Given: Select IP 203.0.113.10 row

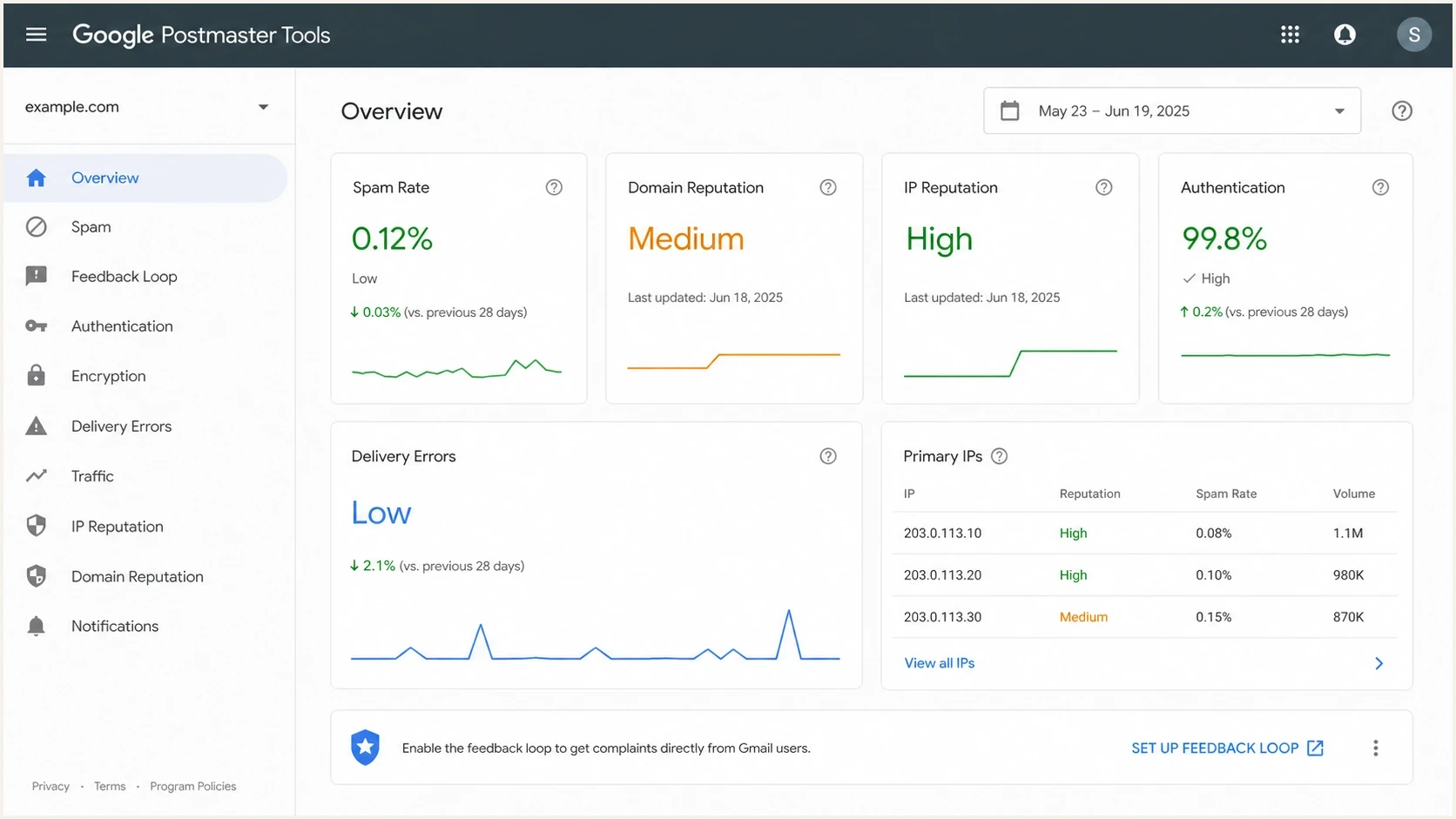Looking at the screenshot, I should pyautogui.click(x=1144, y=533).
